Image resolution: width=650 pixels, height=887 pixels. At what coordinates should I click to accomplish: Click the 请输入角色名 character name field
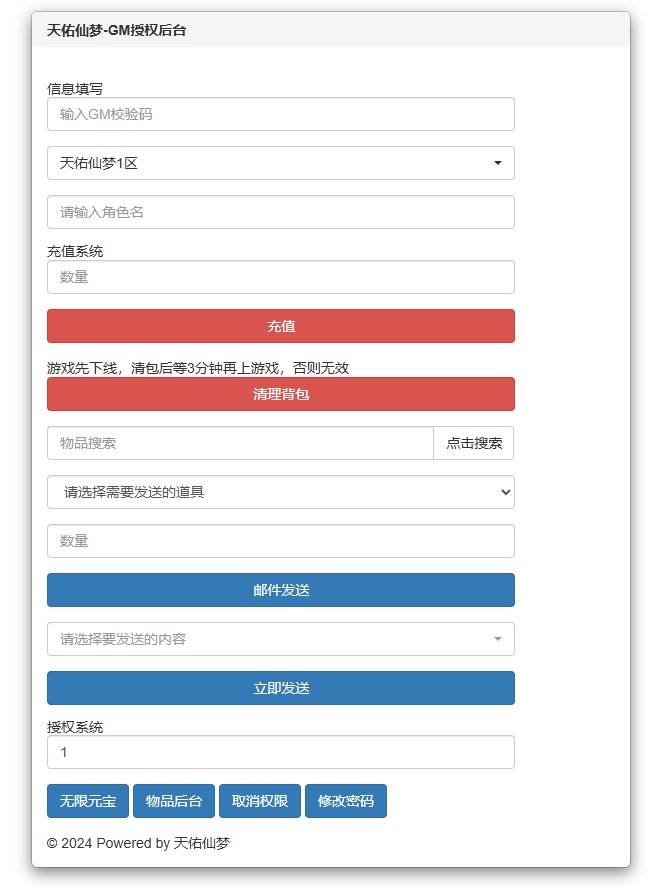(280, 212)
